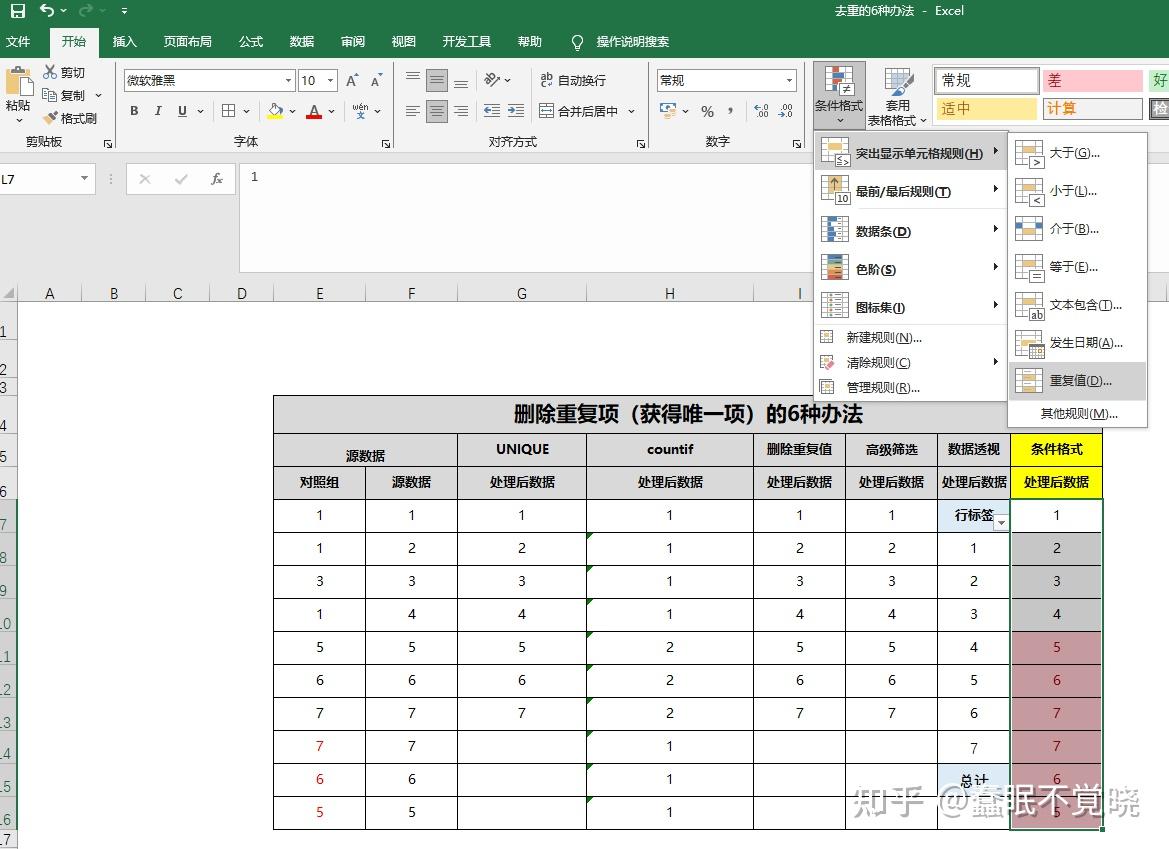Select the Format Painter (格式刷)
This screenshot has width=1169, height=849.
tap(50, 118)
